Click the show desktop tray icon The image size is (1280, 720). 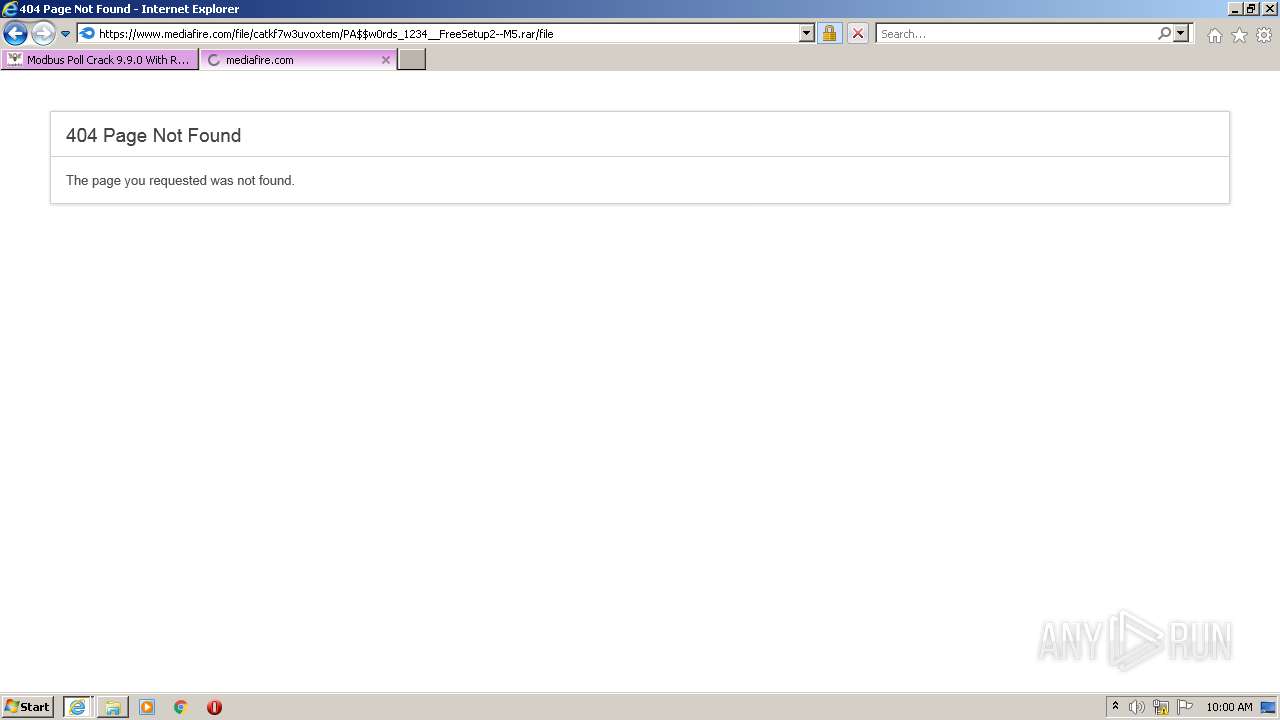point(1268,707)
